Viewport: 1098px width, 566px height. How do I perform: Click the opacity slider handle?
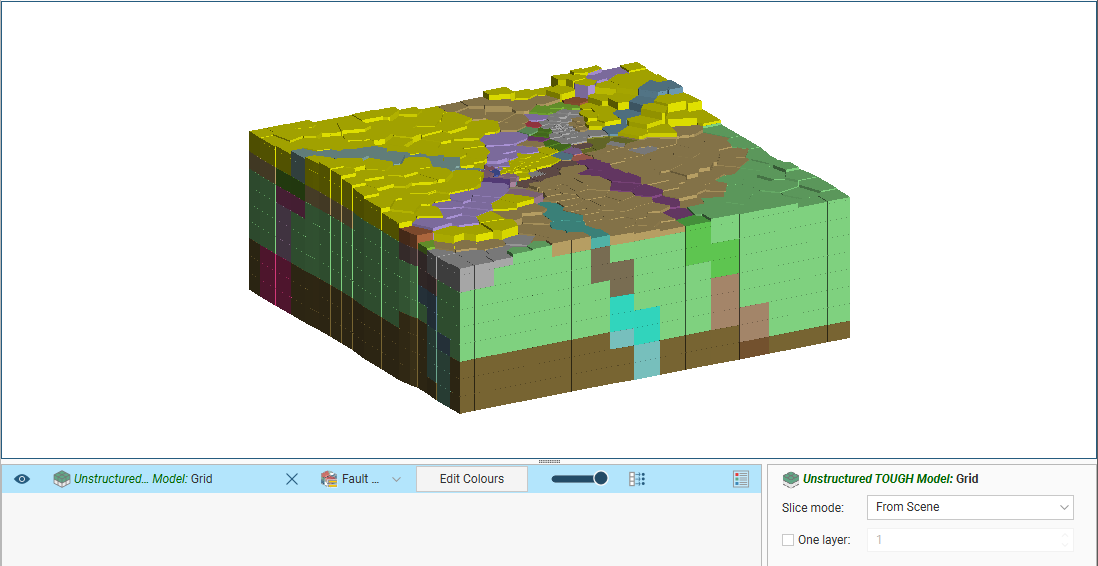[601, 478]
